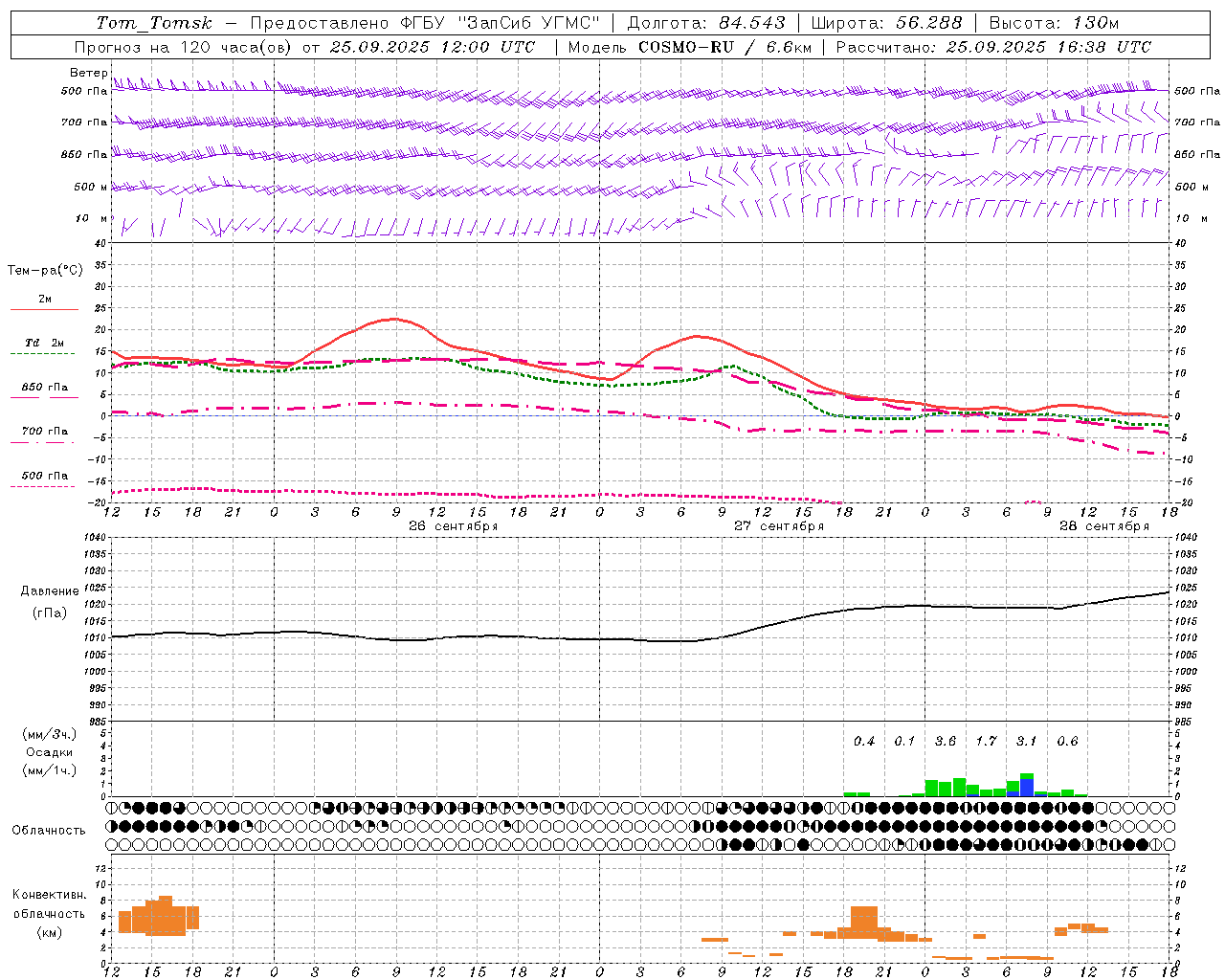Click the 'Давление' pressure panel label
The width and height of the screenshot is (1225, 980).
tap(50, 591)
